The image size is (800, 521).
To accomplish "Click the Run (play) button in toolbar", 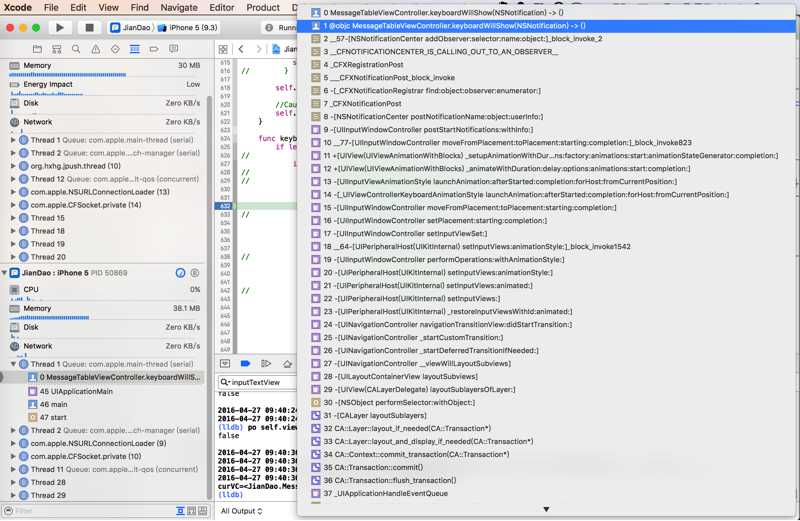I will pos(60,28).
